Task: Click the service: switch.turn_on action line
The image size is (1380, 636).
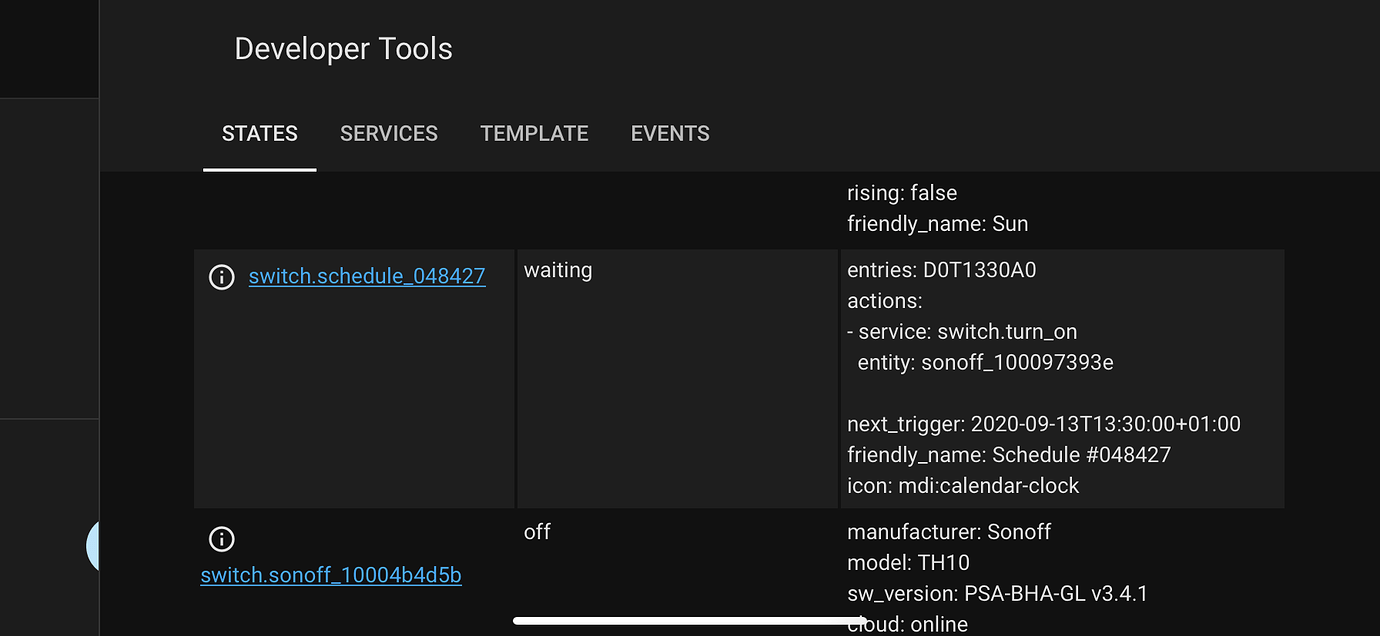Action: 962,331
